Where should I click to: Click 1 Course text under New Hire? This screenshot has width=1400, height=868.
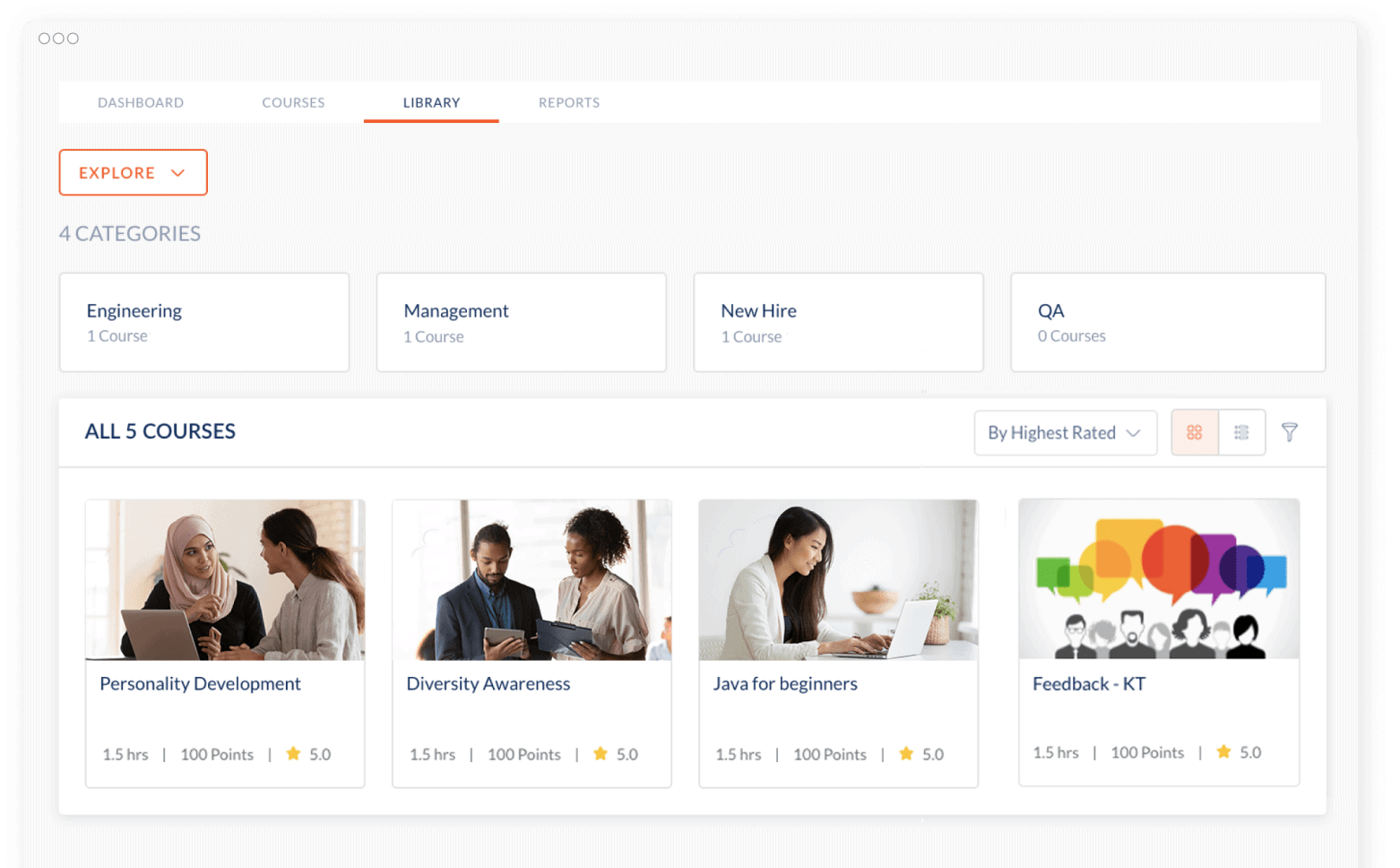[x=752, y=336]
